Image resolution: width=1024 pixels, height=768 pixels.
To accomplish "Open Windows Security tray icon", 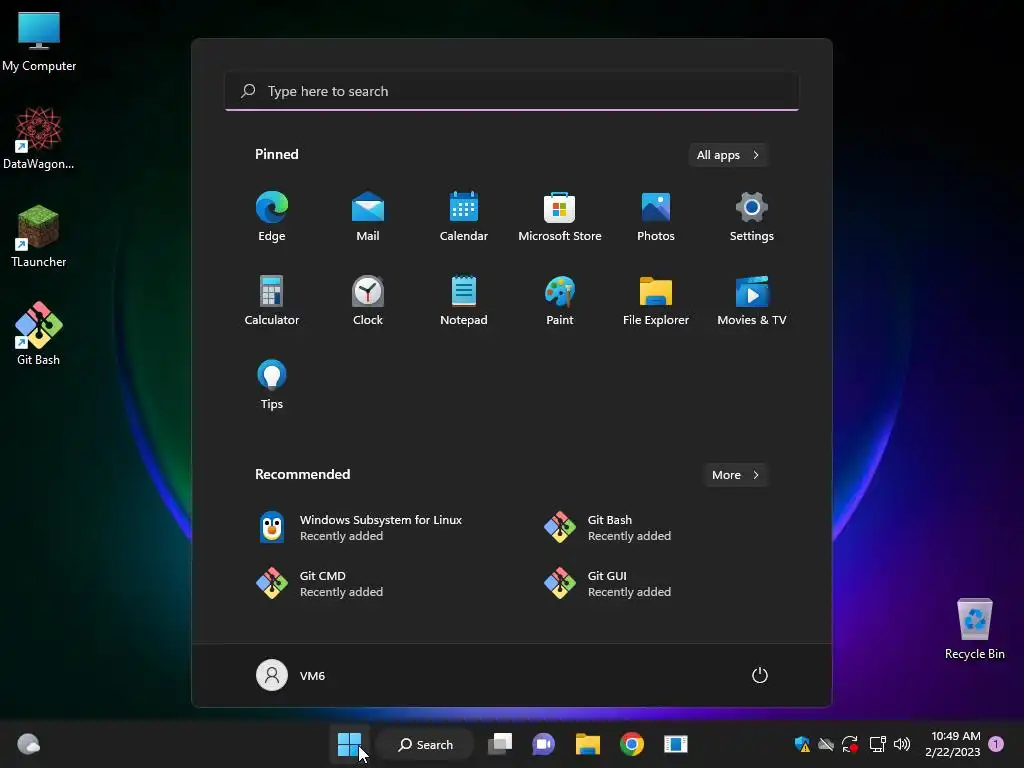I will click(802, 744).
